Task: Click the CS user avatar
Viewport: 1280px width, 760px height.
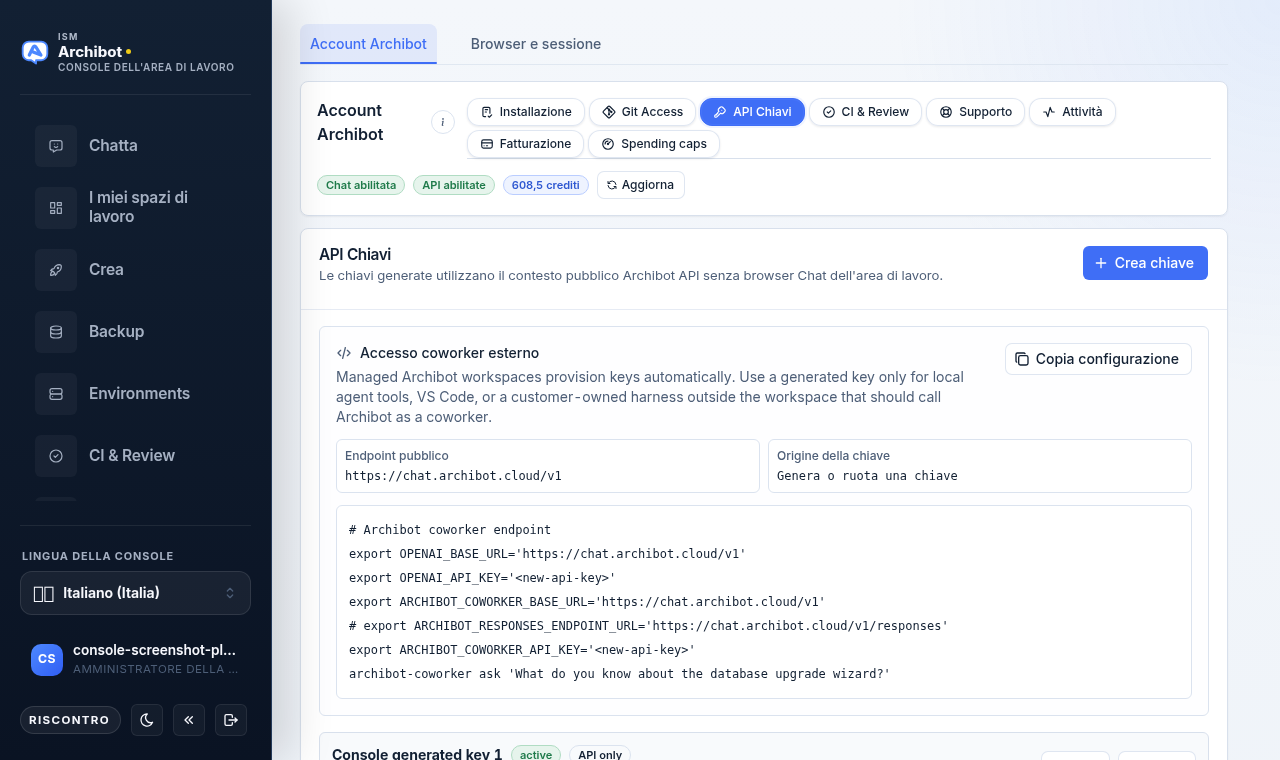Action: [47, 659]
